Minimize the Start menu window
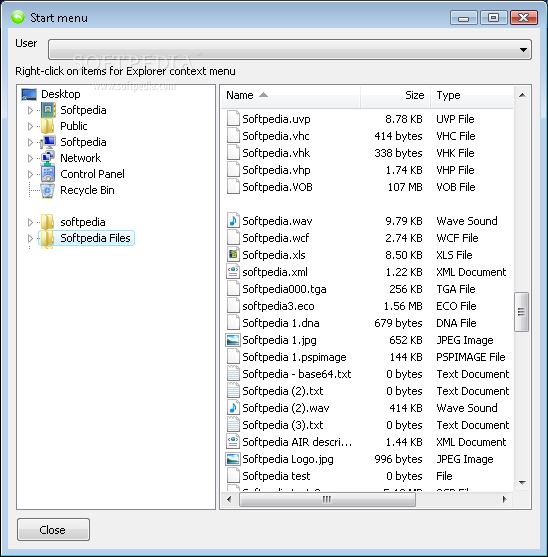The width and height of the screenshot is (548, 557). pos(463,17)
